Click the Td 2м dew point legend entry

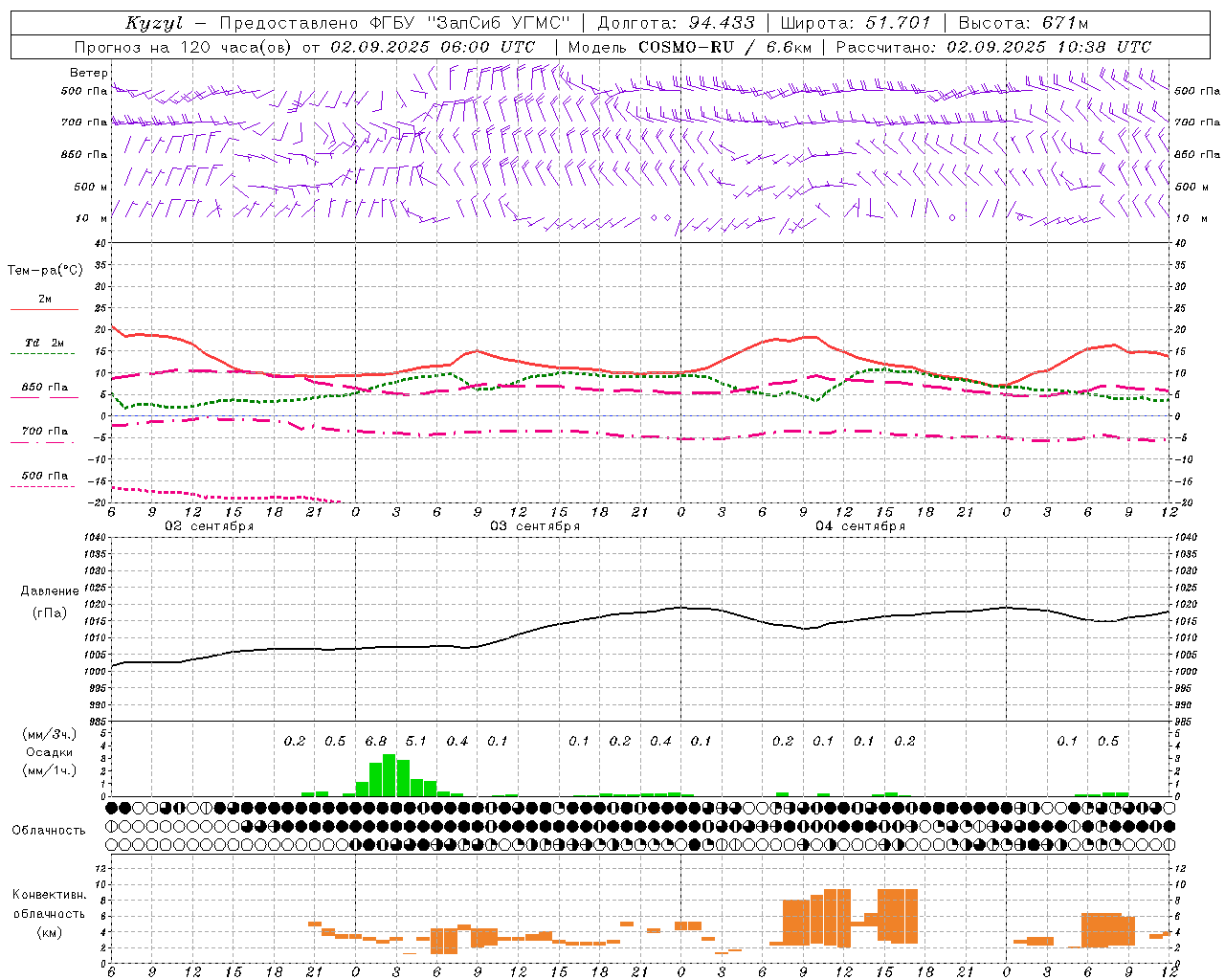45,343
